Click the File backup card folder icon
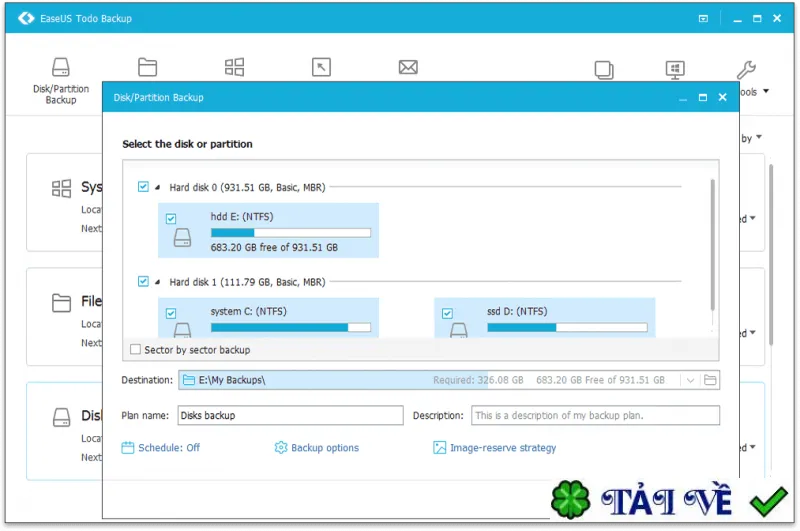This screenshot has width=800, height=531. click(61, 302)
